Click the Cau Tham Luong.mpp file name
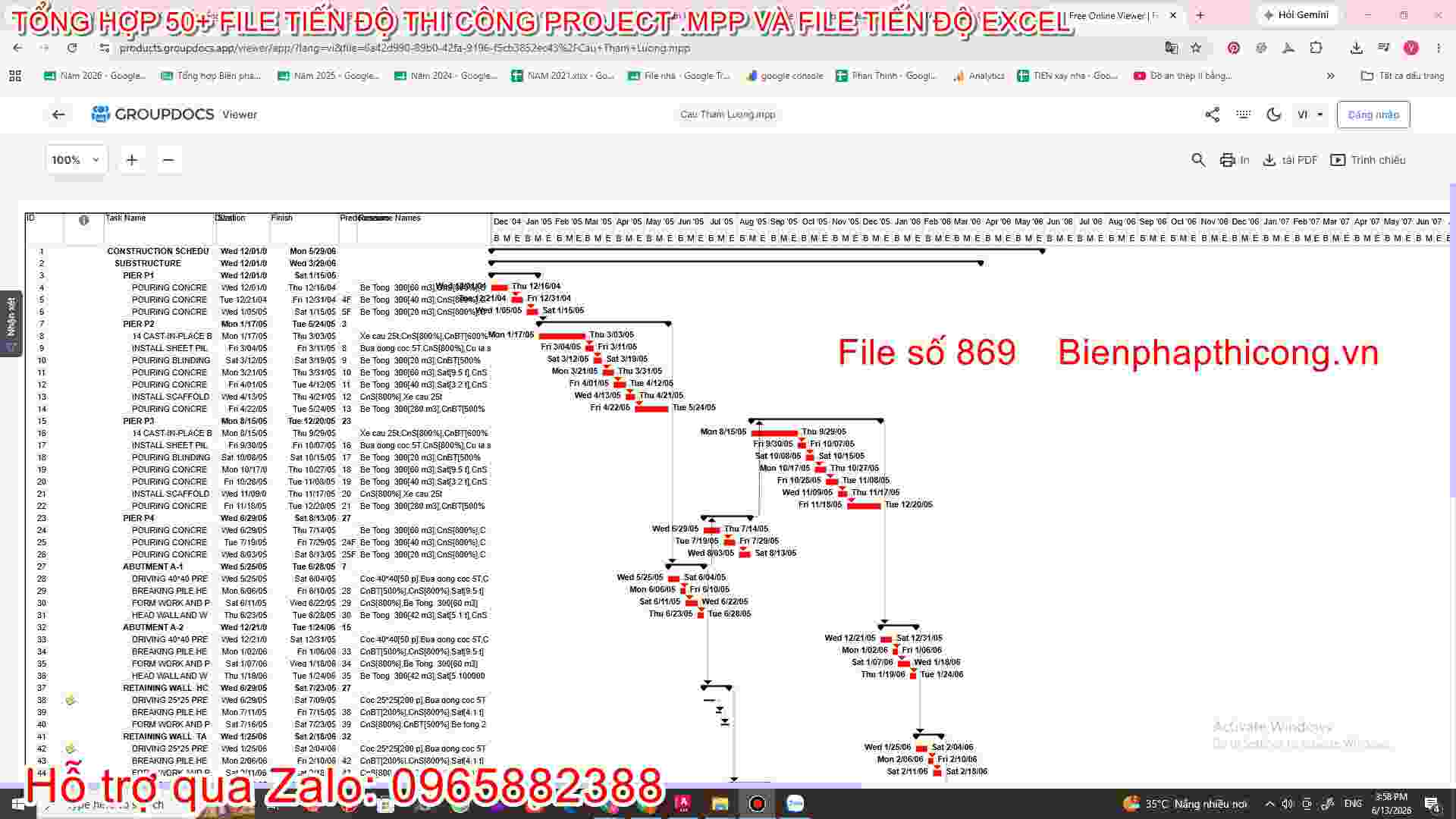Image resolution: width=1456 pixels, height=819 pixels. coord(728,115)
